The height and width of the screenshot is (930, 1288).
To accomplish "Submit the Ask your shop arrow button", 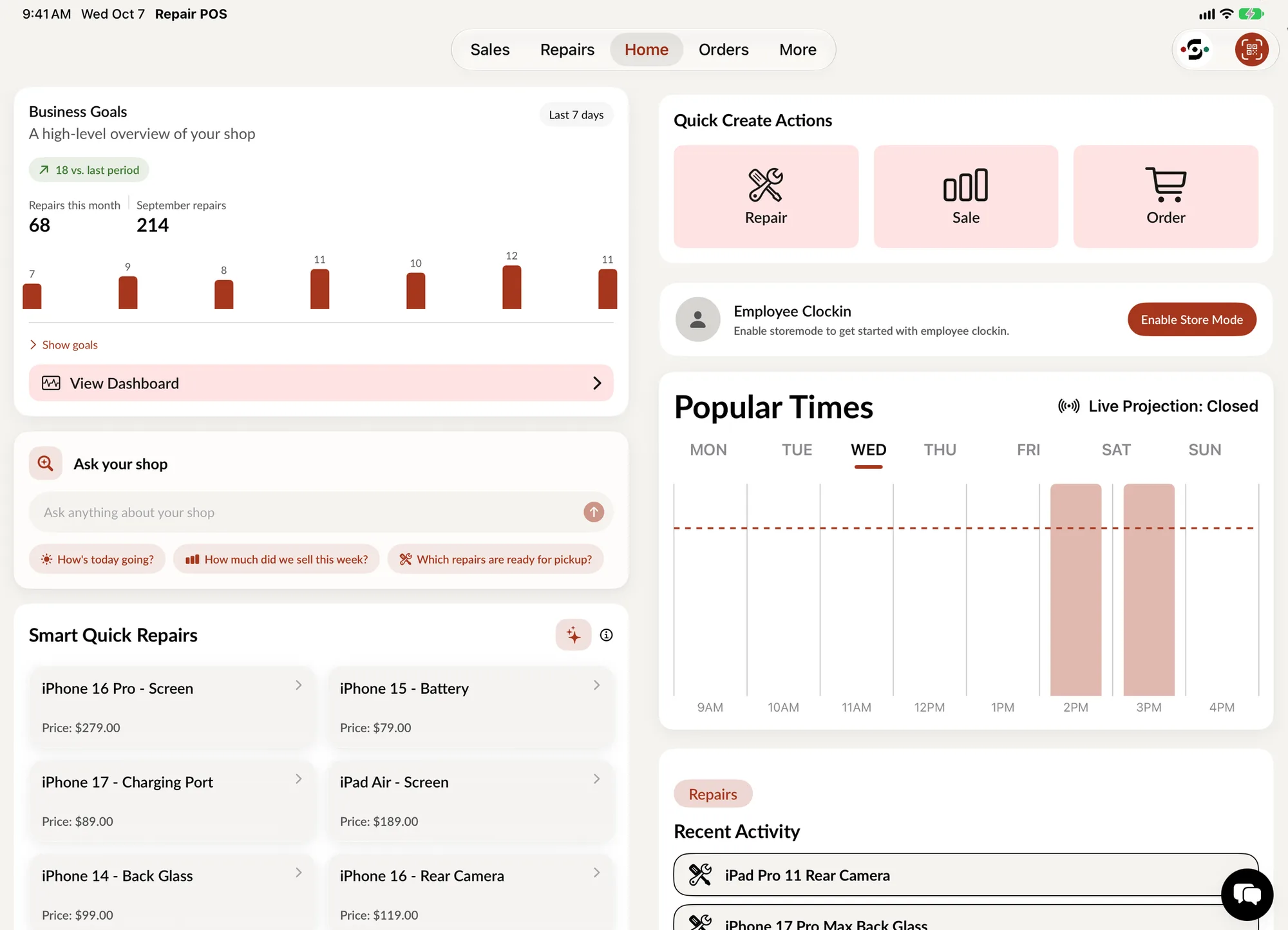I will [594, 512].
